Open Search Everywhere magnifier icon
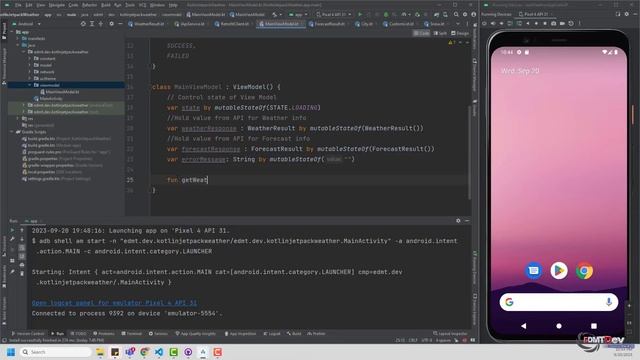The height and width of the screenshot is (360, 640). (x=456, y=14)
